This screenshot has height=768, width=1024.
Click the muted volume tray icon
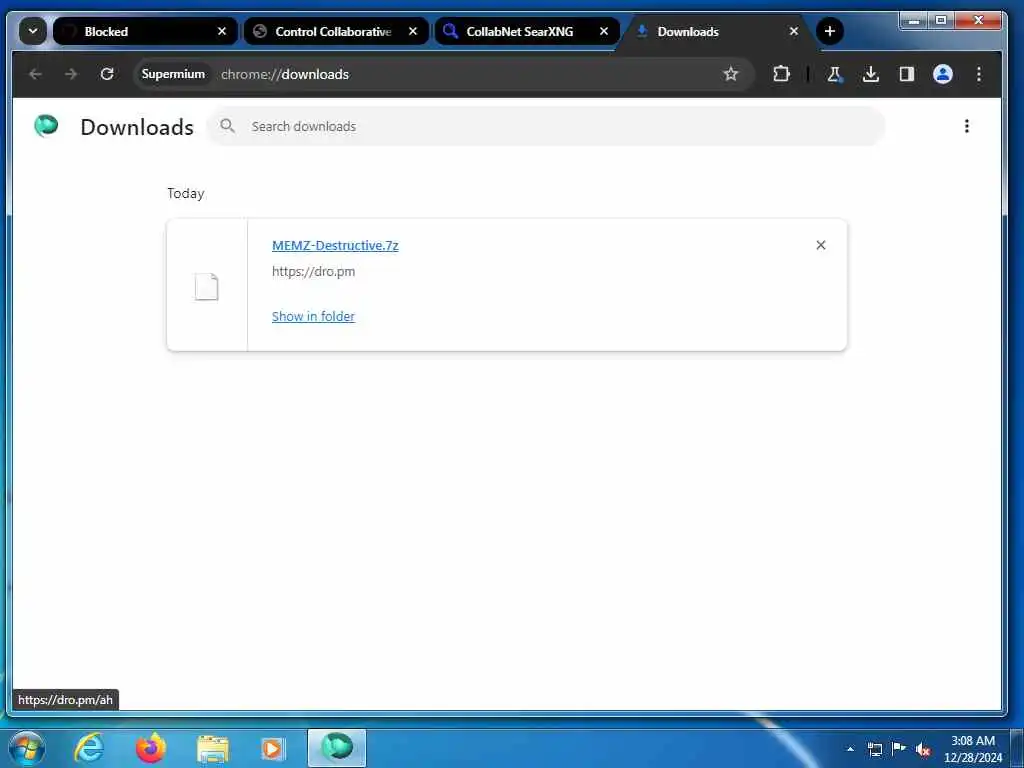point(923,750)
